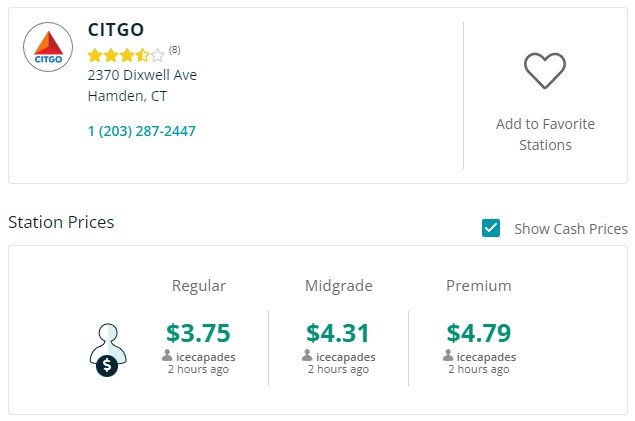Click the heart favorite icon

(545, 71)
